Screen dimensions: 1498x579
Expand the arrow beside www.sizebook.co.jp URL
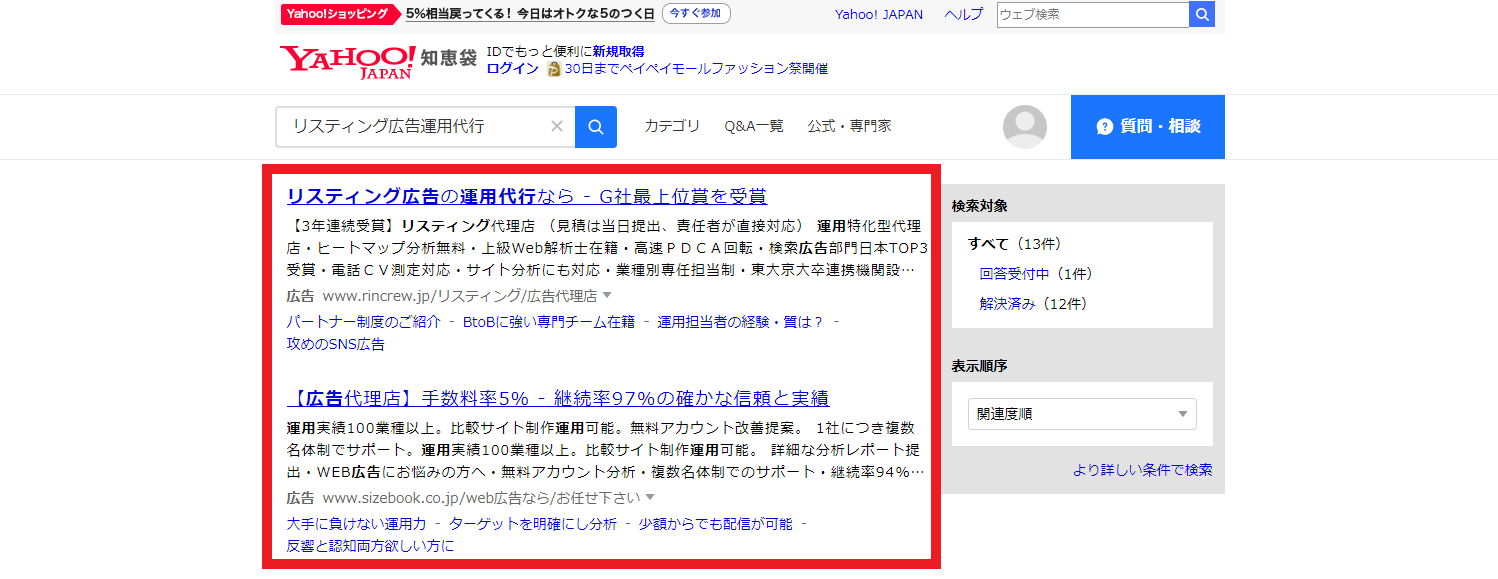[x=649, y=497]
